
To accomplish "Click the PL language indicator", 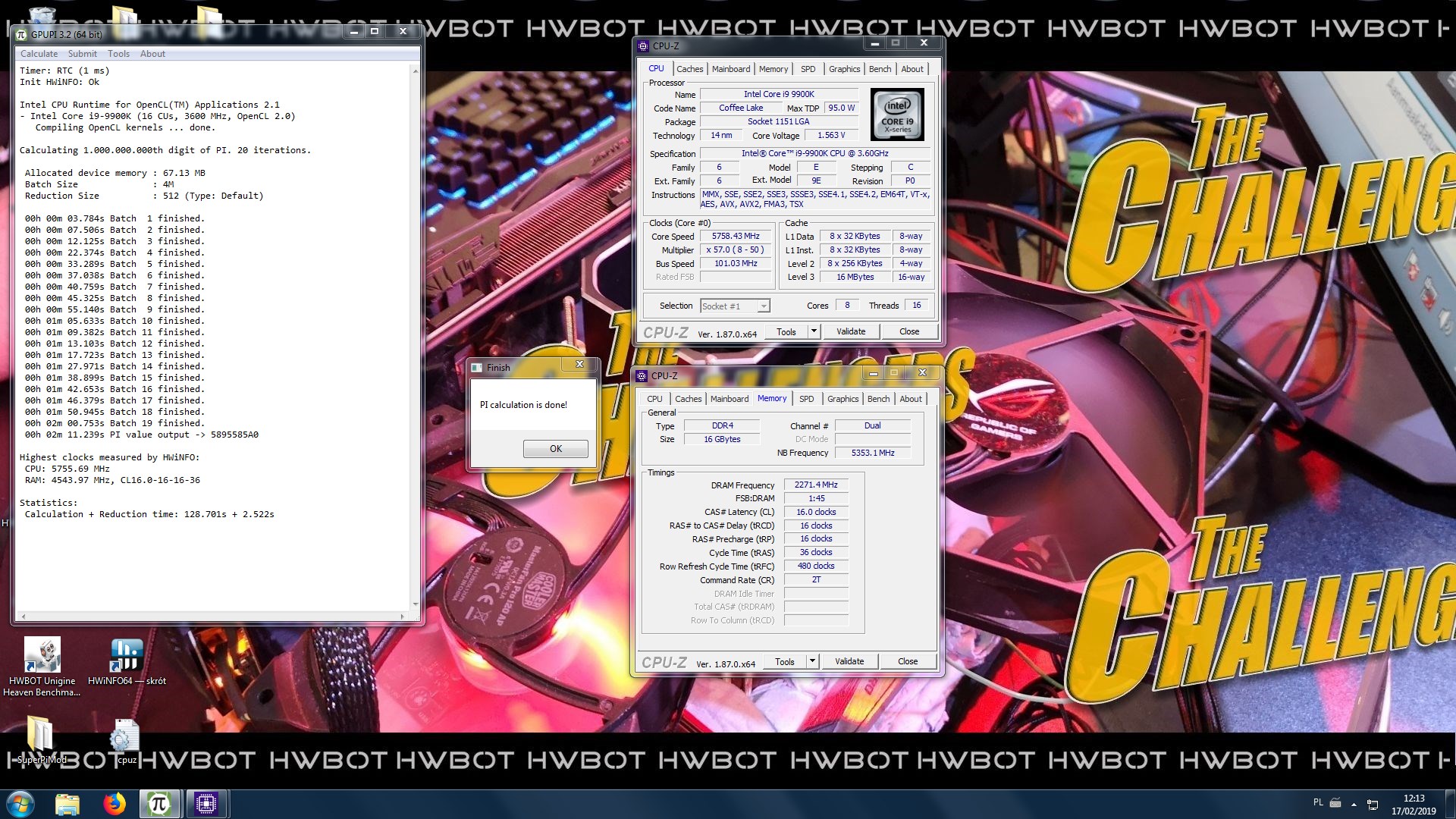I will pos(1318,802).
